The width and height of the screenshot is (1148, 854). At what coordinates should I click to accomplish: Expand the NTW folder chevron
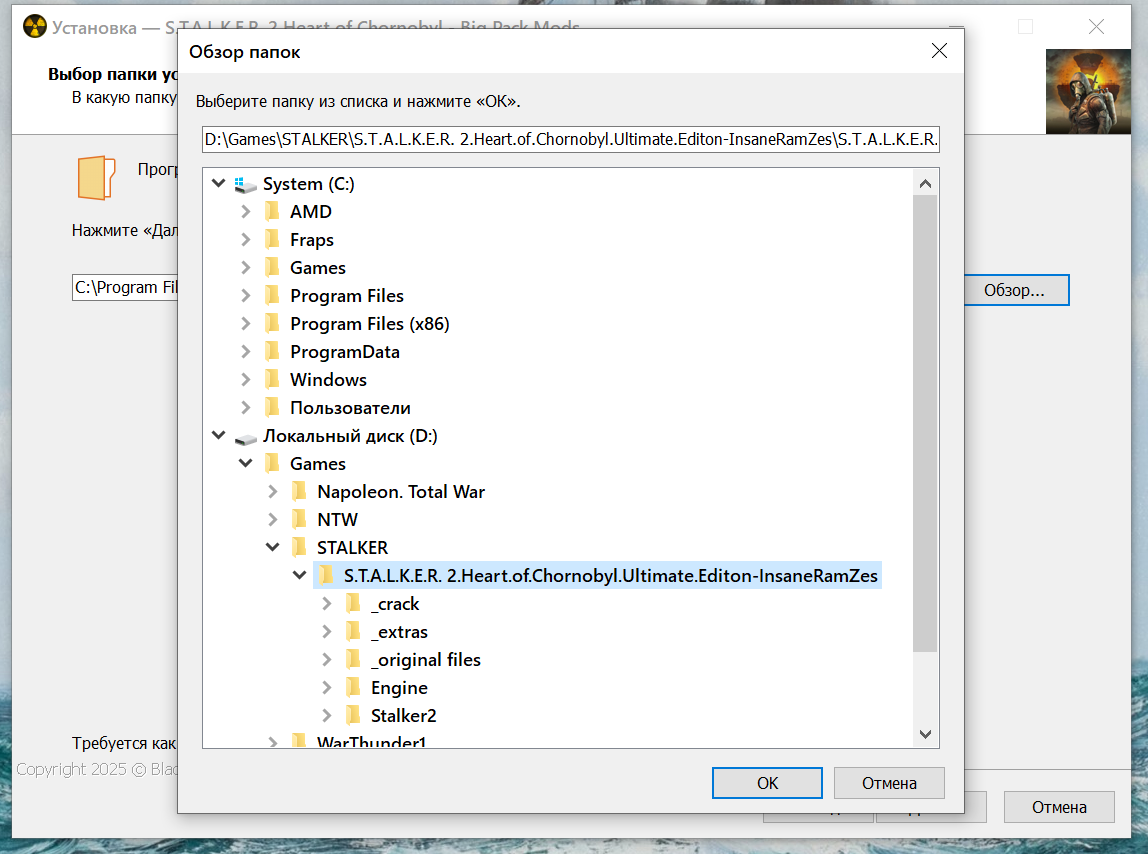coord(272,519)
